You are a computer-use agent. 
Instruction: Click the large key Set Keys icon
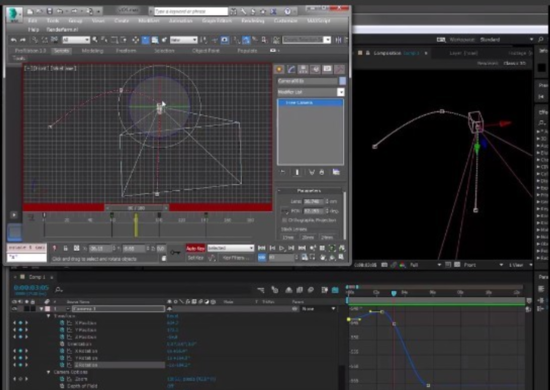(175, 252)
